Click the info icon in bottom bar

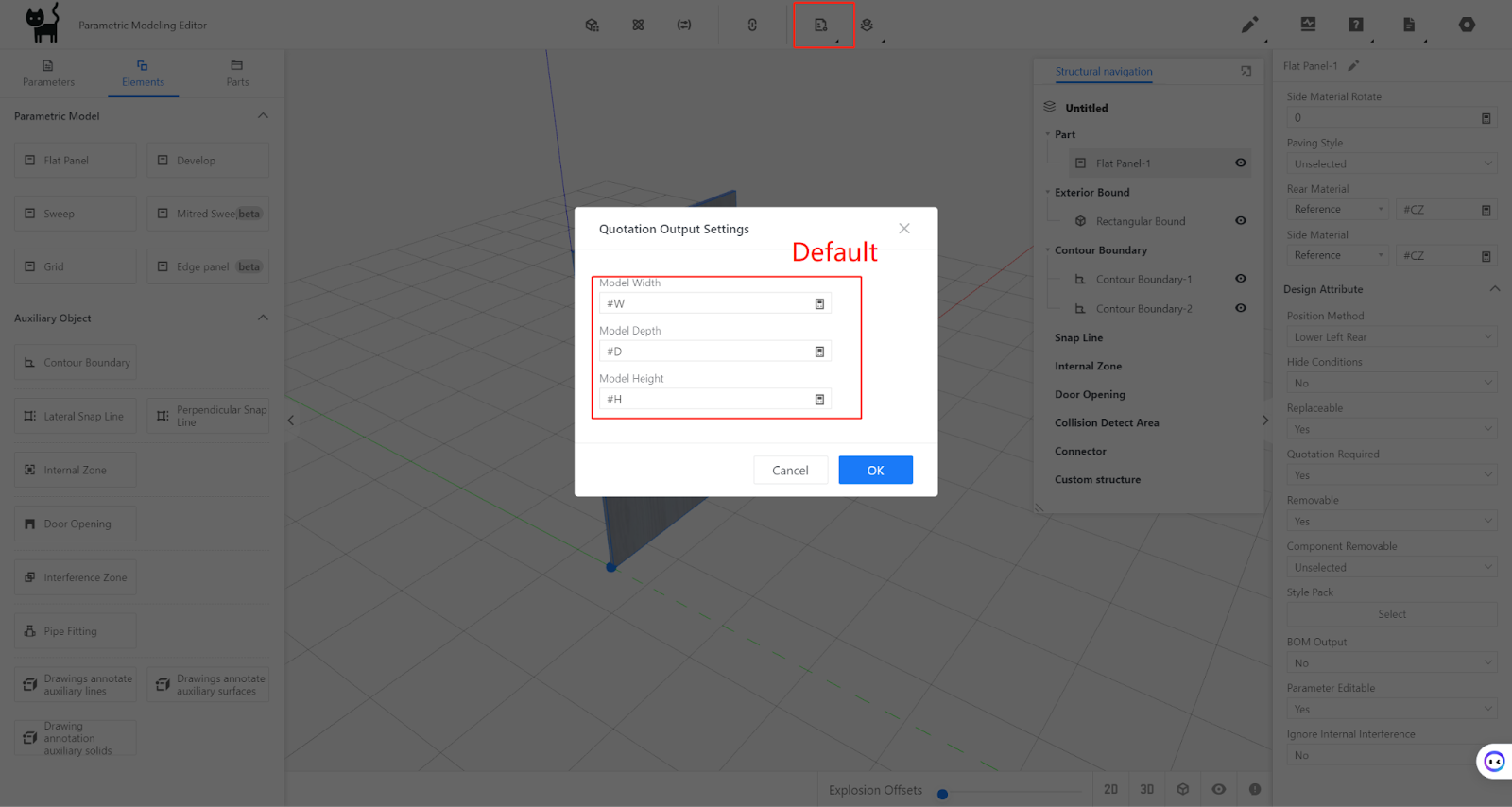(x=1254, y=790)
